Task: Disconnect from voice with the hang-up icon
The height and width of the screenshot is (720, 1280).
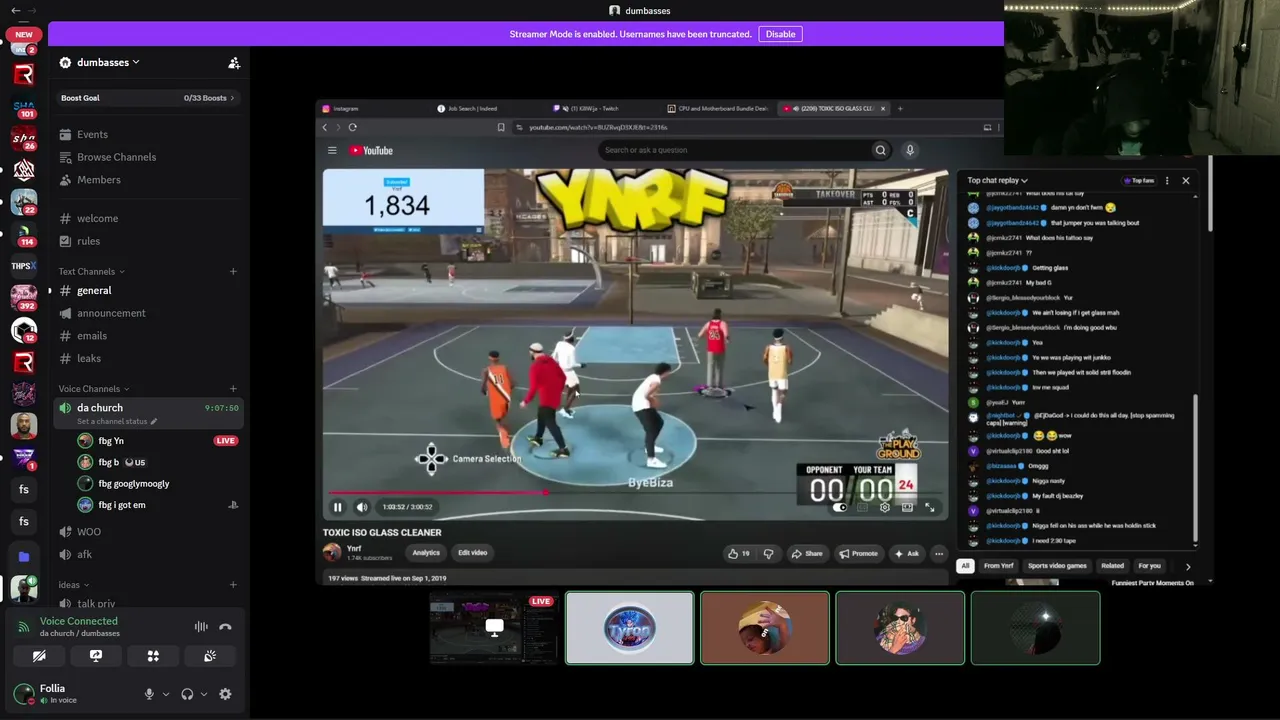Action: pyautogui.click(x=225, y=627)
